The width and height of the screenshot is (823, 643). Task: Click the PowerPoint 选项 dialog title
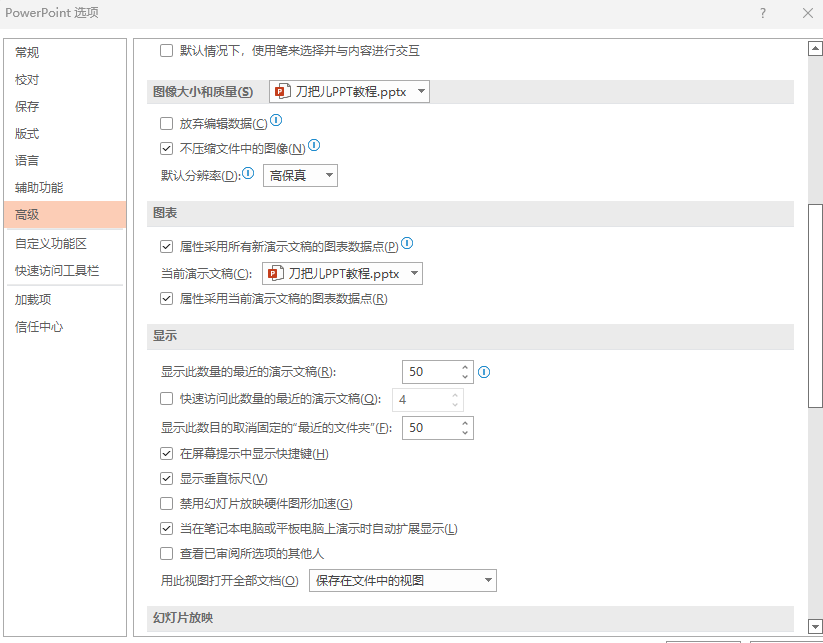pos(52,13)
